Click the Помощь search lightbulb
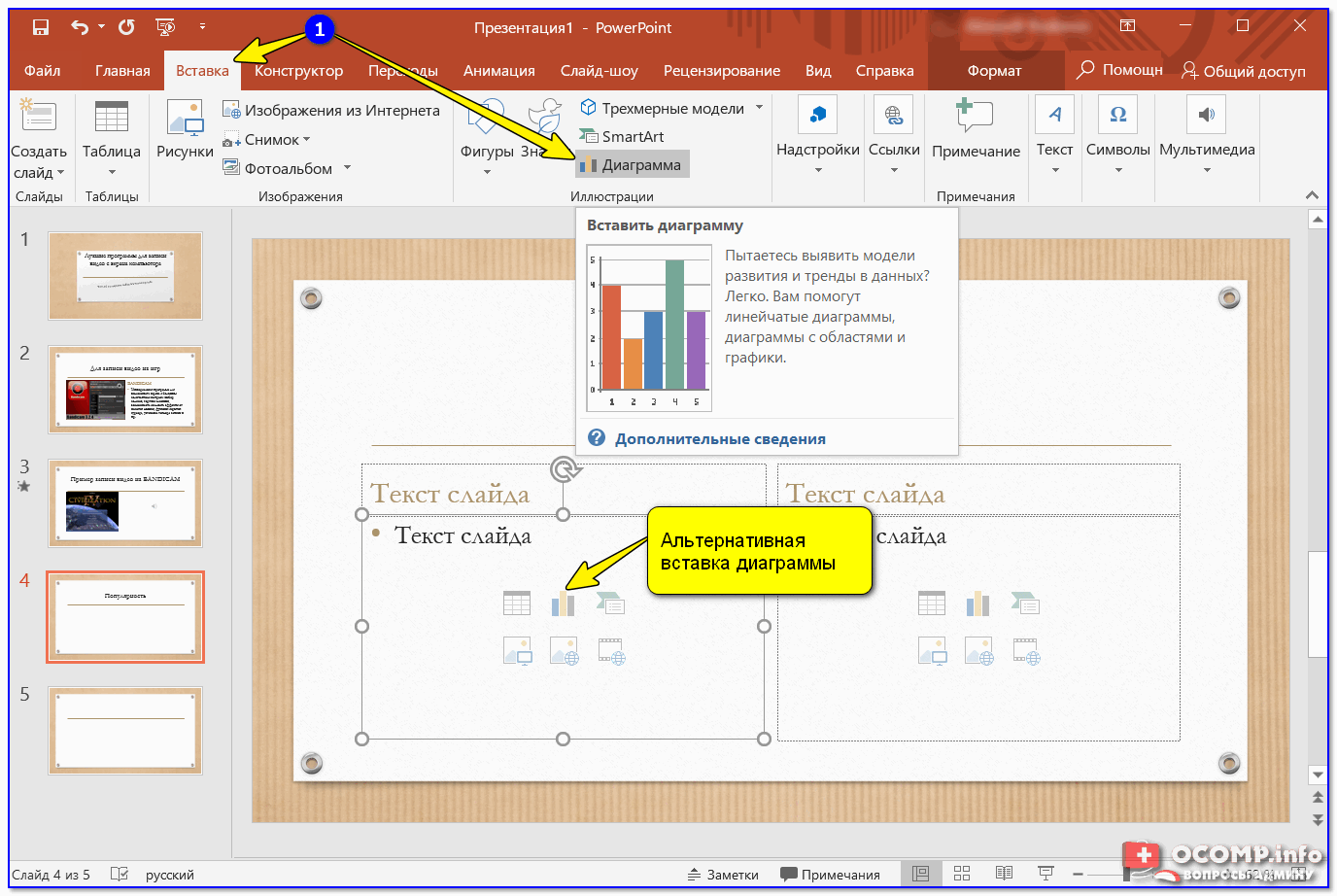1337x896 pixels. click(x=1119, y=70)
